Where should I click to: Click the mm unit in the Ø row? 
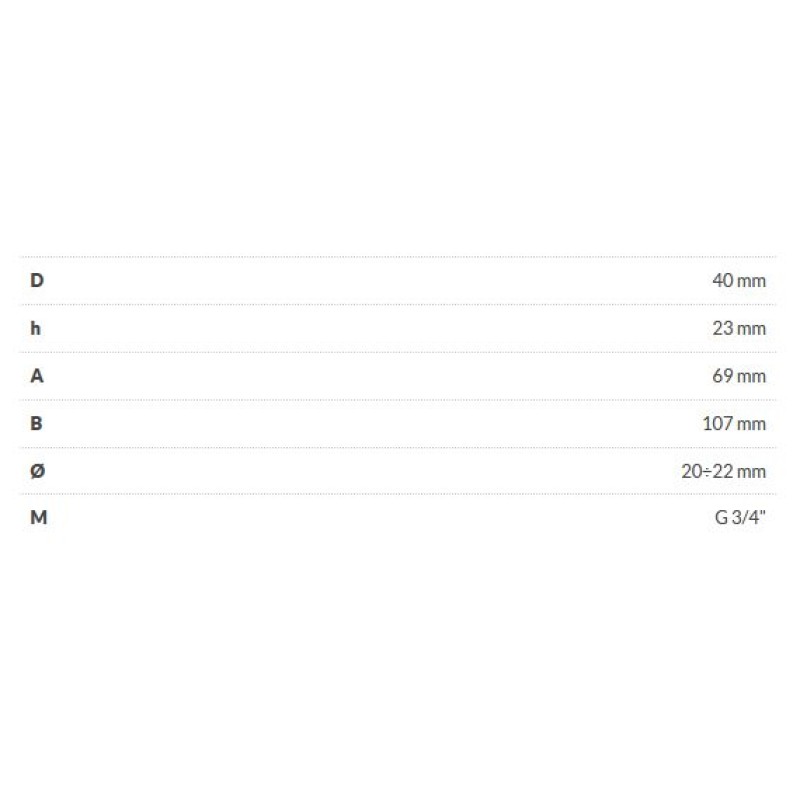pyautogui.click(x=752, y=471)
